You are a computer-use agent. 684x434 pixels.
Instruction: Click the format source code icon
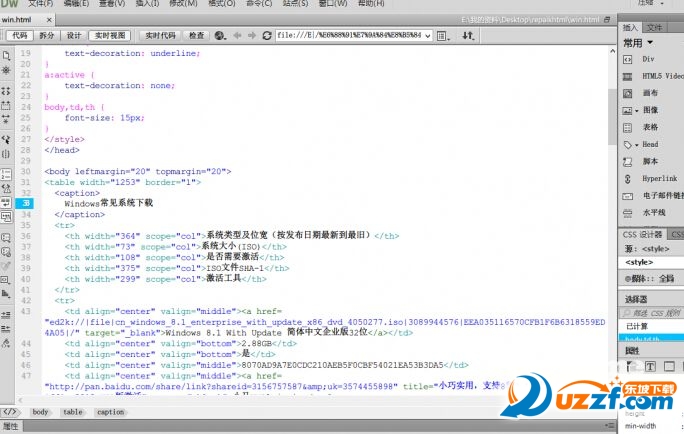click(6, 343)
